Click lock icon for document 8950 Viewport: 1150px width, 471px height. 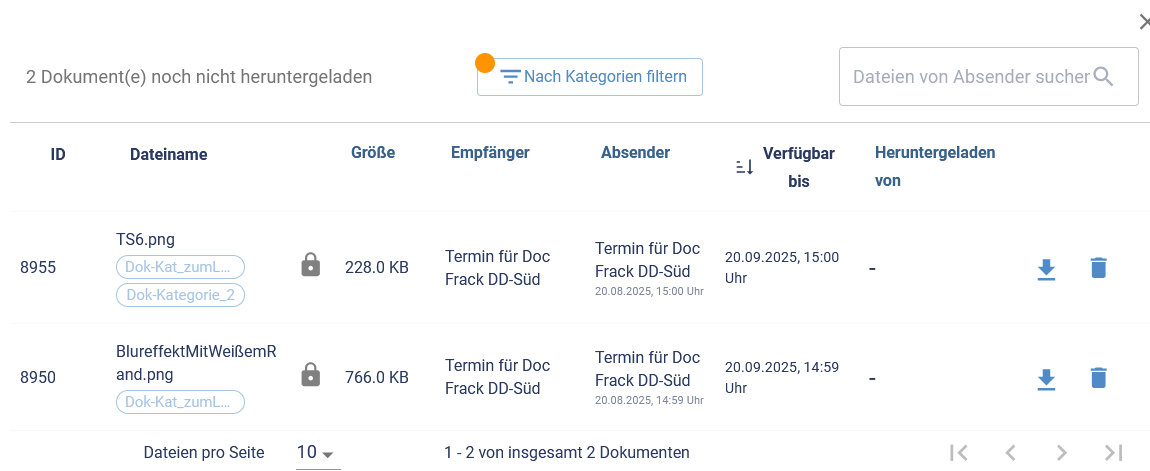point(311,376)
